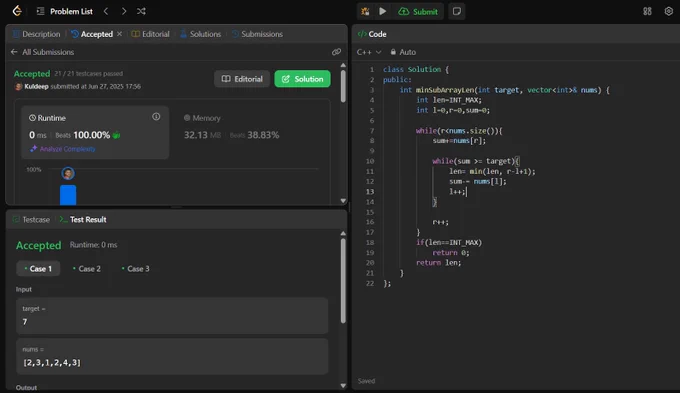The height and width of the screenshot is (393, 680).
Task: Go to the previous problem arrow
Action: (106, 11)
